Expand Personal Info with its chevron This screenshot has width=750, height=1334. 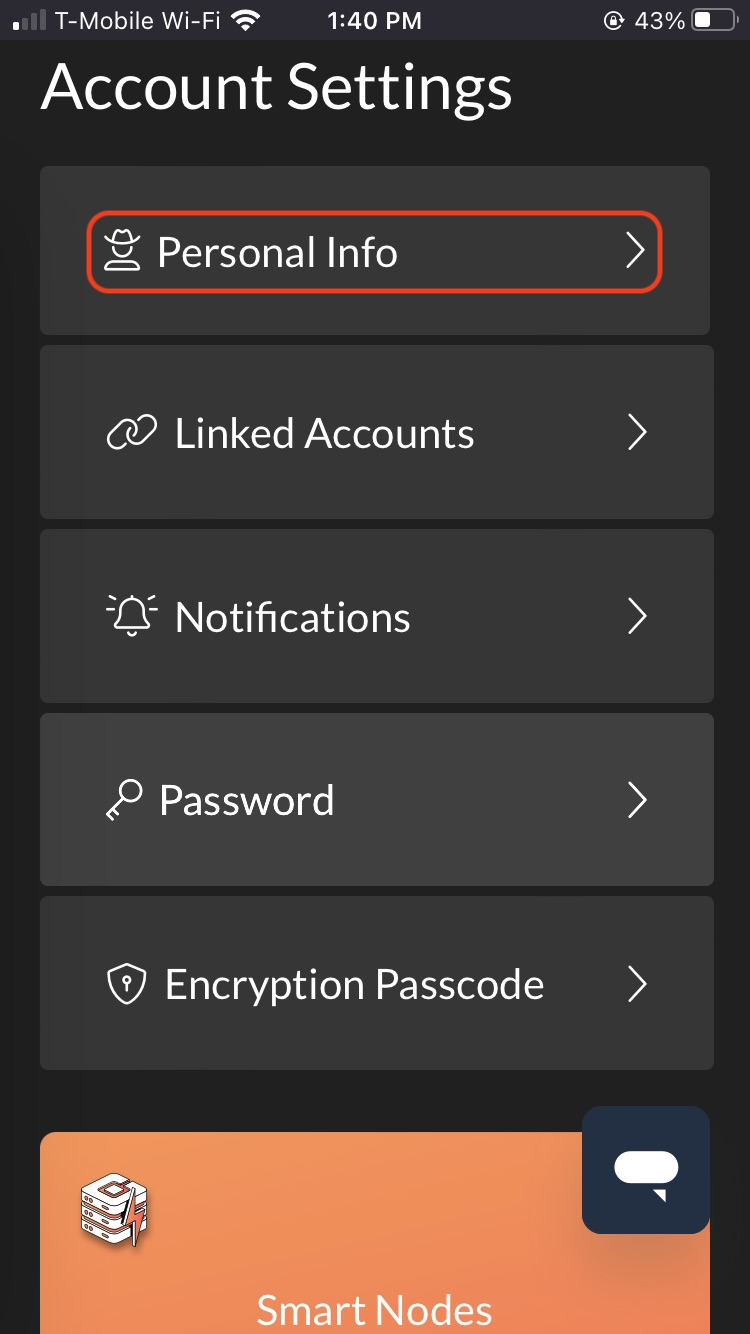pyautogui.click(x=635, y=251)
